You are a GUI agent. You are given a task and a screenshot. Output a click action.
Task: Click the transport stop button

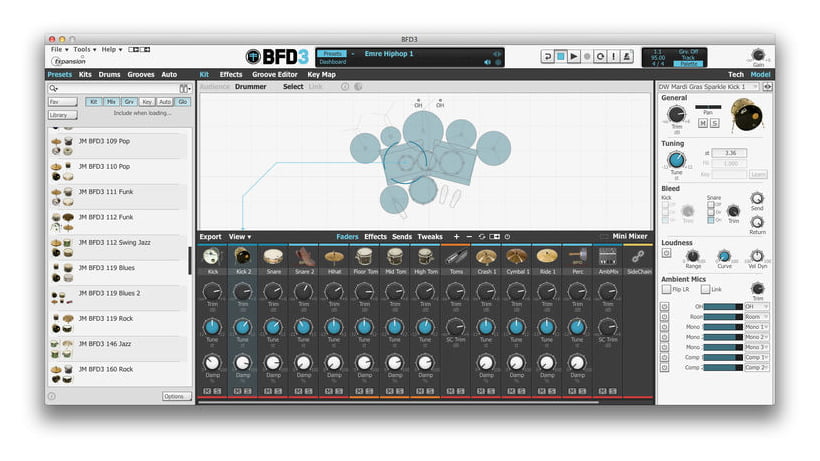tap(561, 56)
